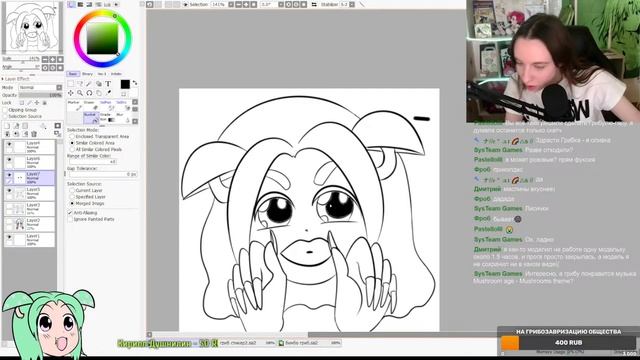Click the Undo button in top toolbar
The width and height of the screenshot is (640, 360).
[150, 4]
